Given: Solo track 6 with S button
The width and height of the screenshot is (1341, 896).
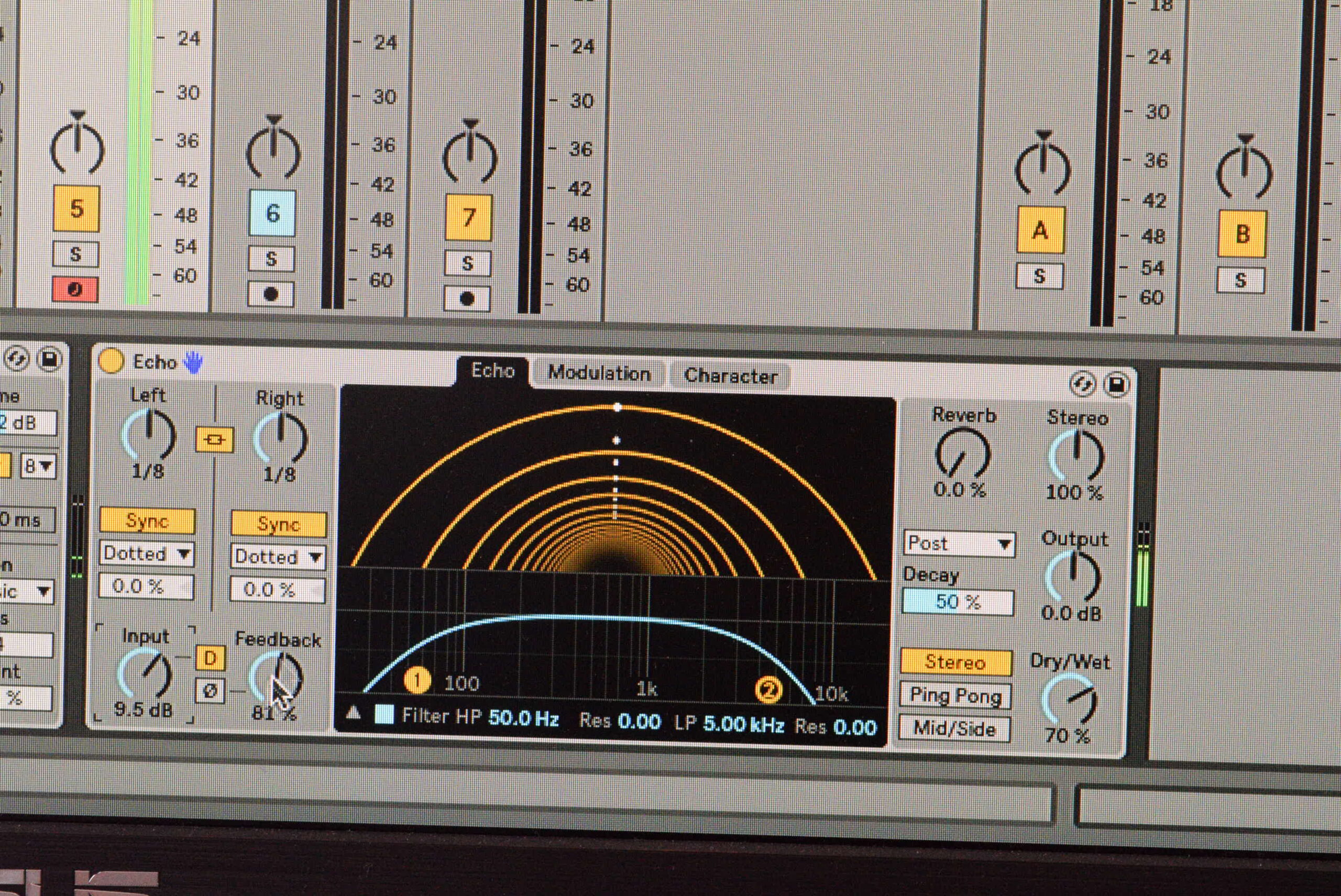Looking at the screenshot, I should 271,259.
